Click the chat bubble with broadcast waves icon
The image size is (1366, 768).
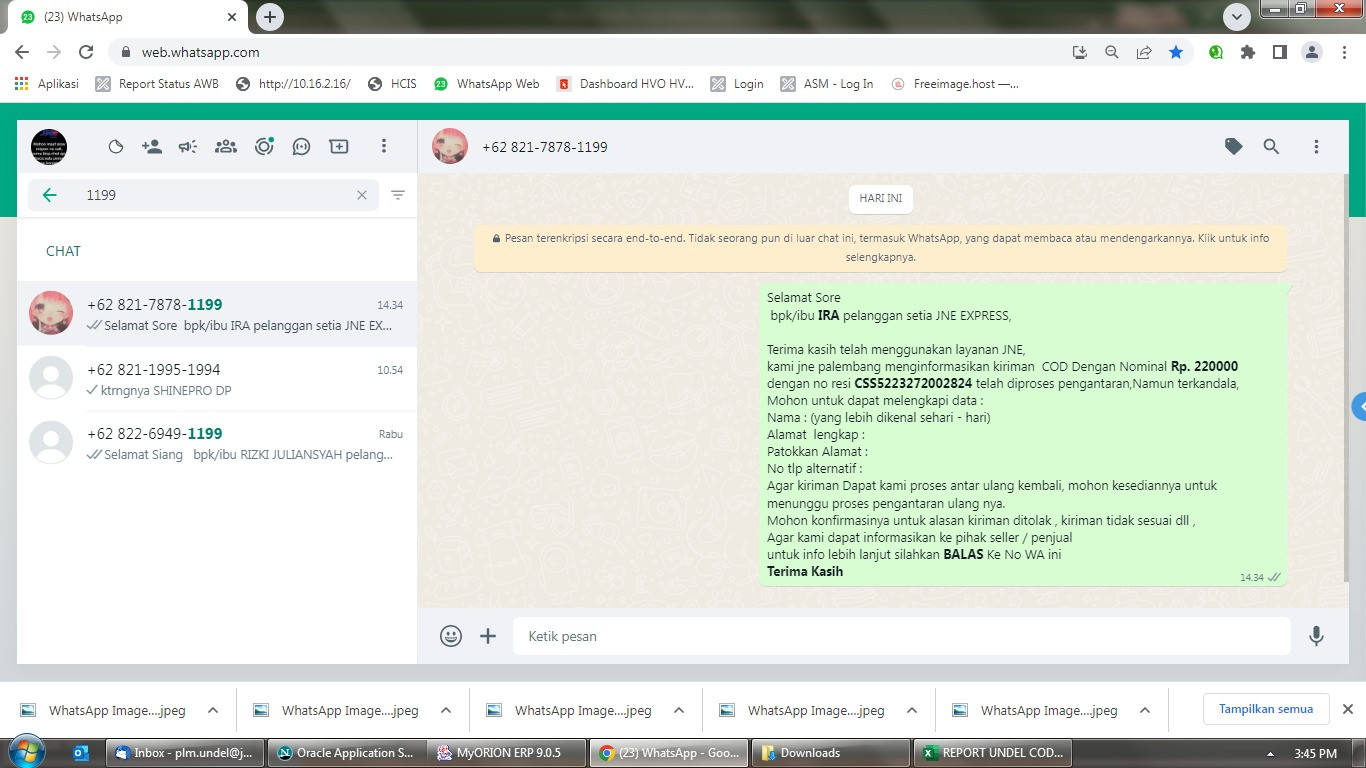pos(301,147)
